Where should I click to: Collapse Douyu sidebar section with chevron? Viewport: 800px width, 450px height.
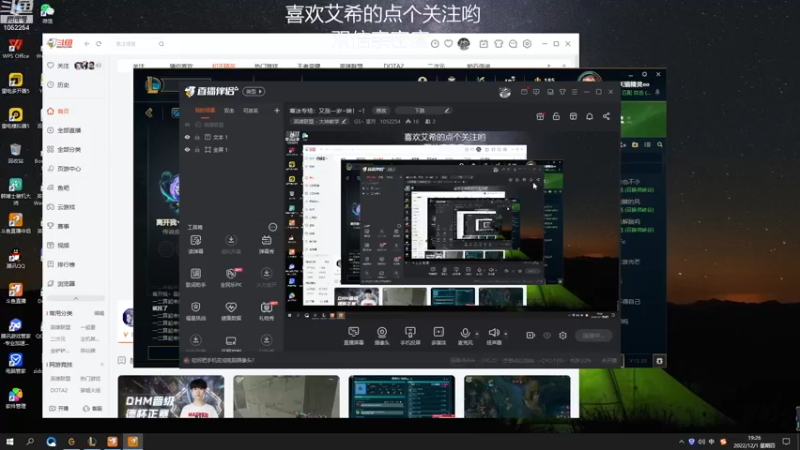[x=76, y=298]
